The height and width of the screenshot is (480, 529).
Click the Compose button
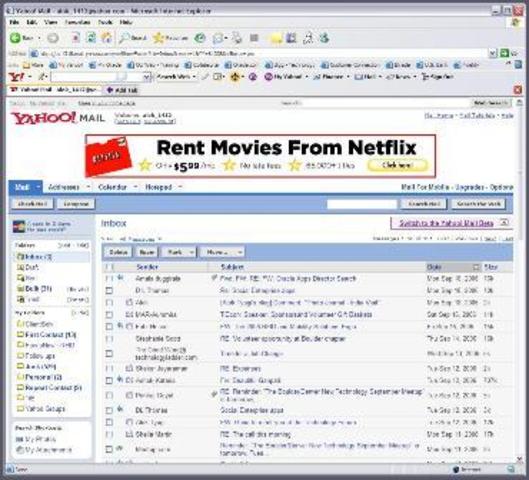click(x=76, y=204)
